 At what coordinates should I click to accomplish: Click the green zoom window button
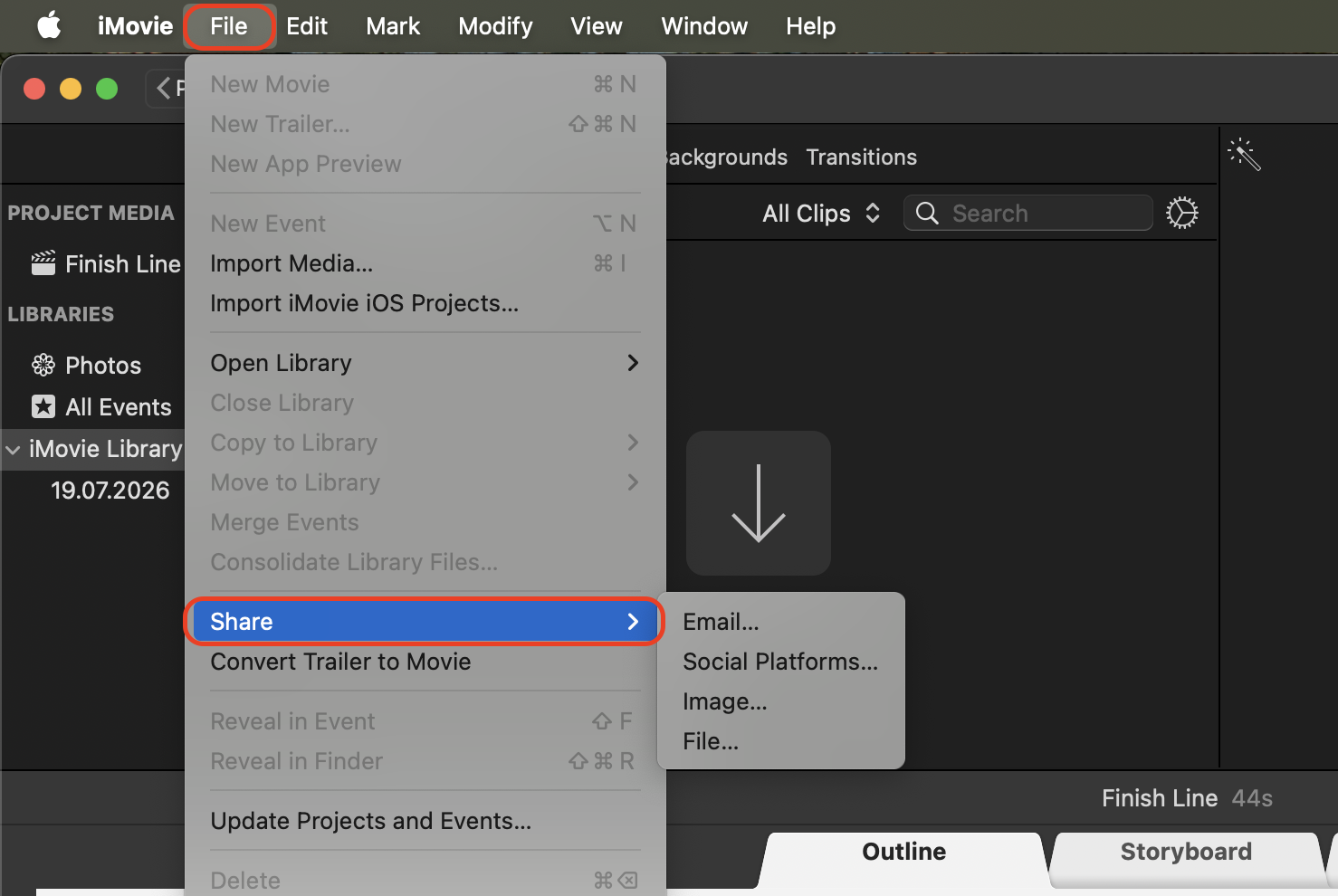[107, 89]
